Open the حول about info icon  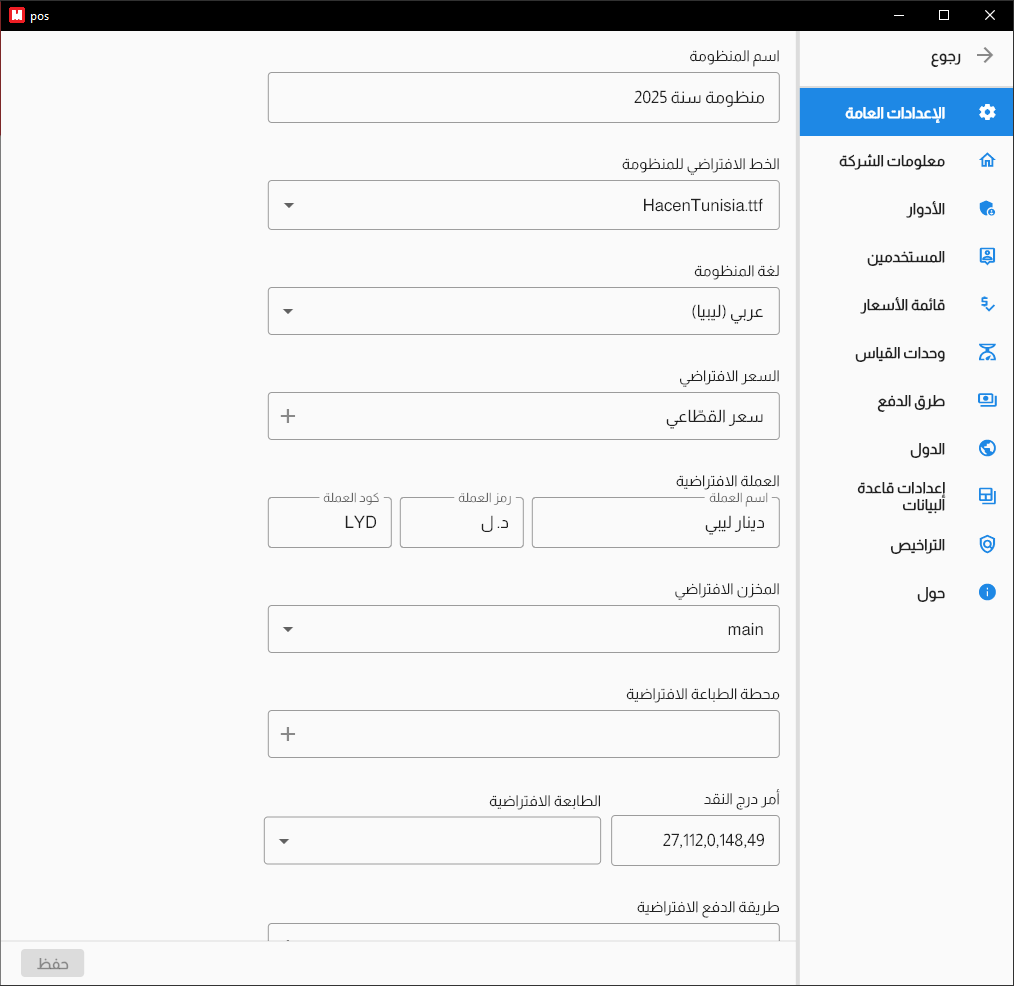point(987,592)
